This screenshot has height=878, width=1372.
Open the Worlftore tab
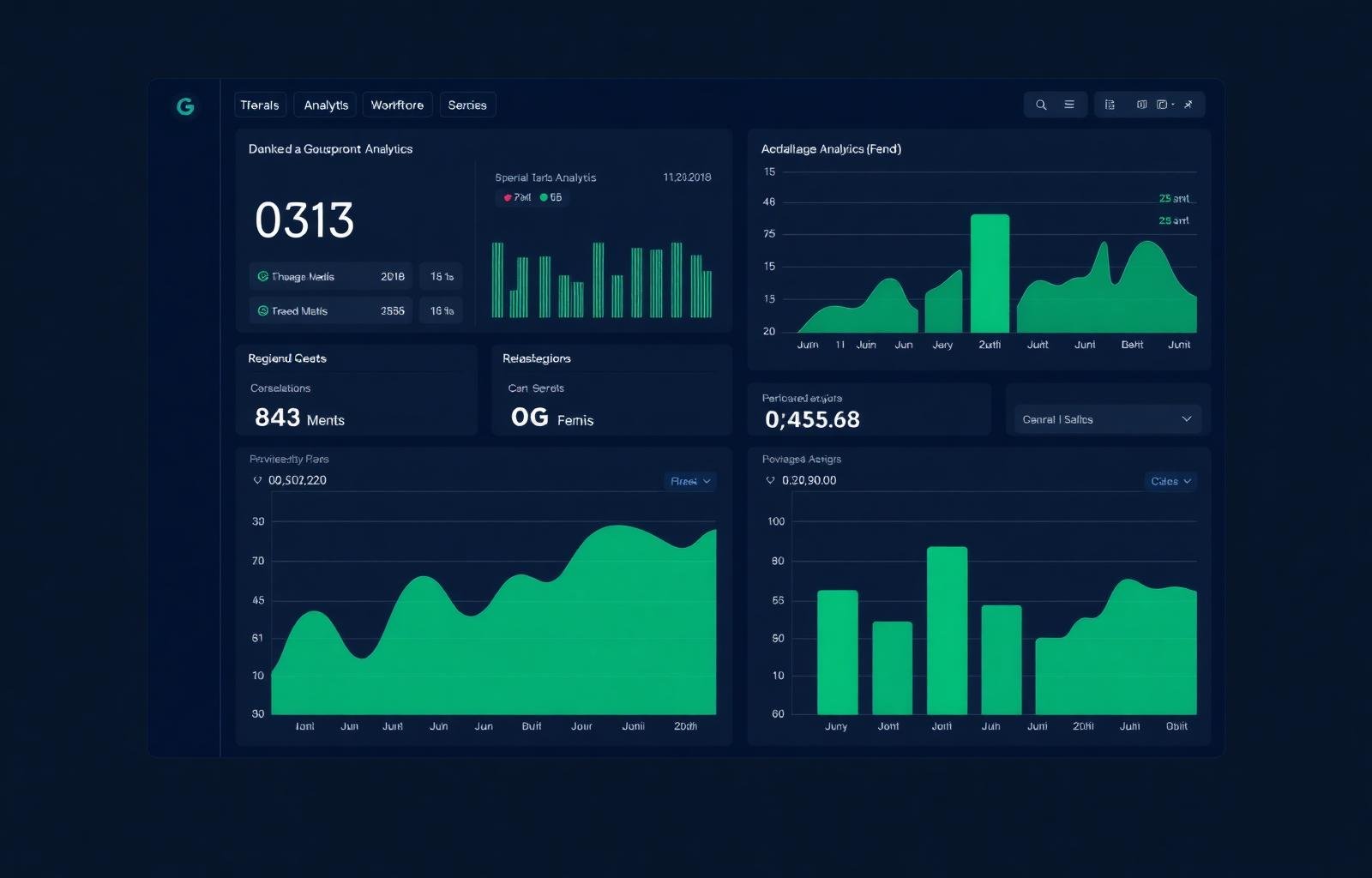tap(397, 105)
